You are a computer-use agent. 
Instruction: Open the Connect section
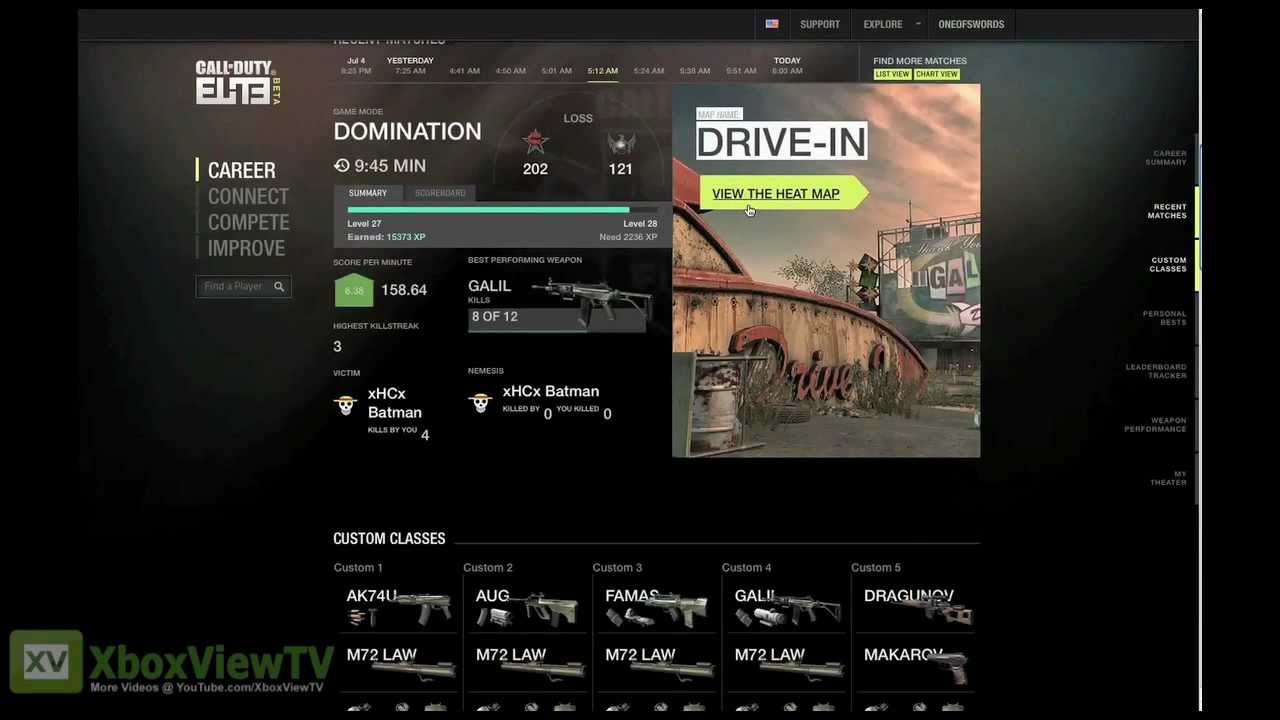point(248,197)
